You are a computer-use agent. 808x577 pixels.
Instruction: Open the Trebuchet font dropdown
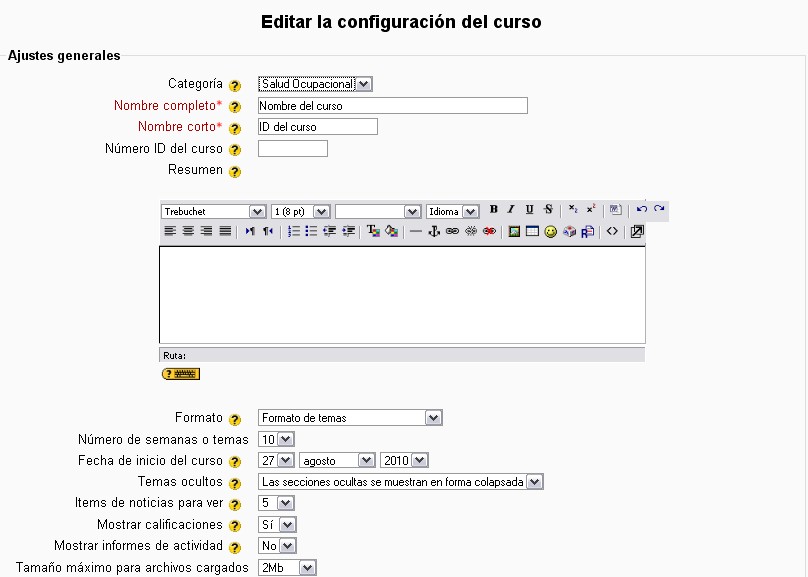point(213,211)
